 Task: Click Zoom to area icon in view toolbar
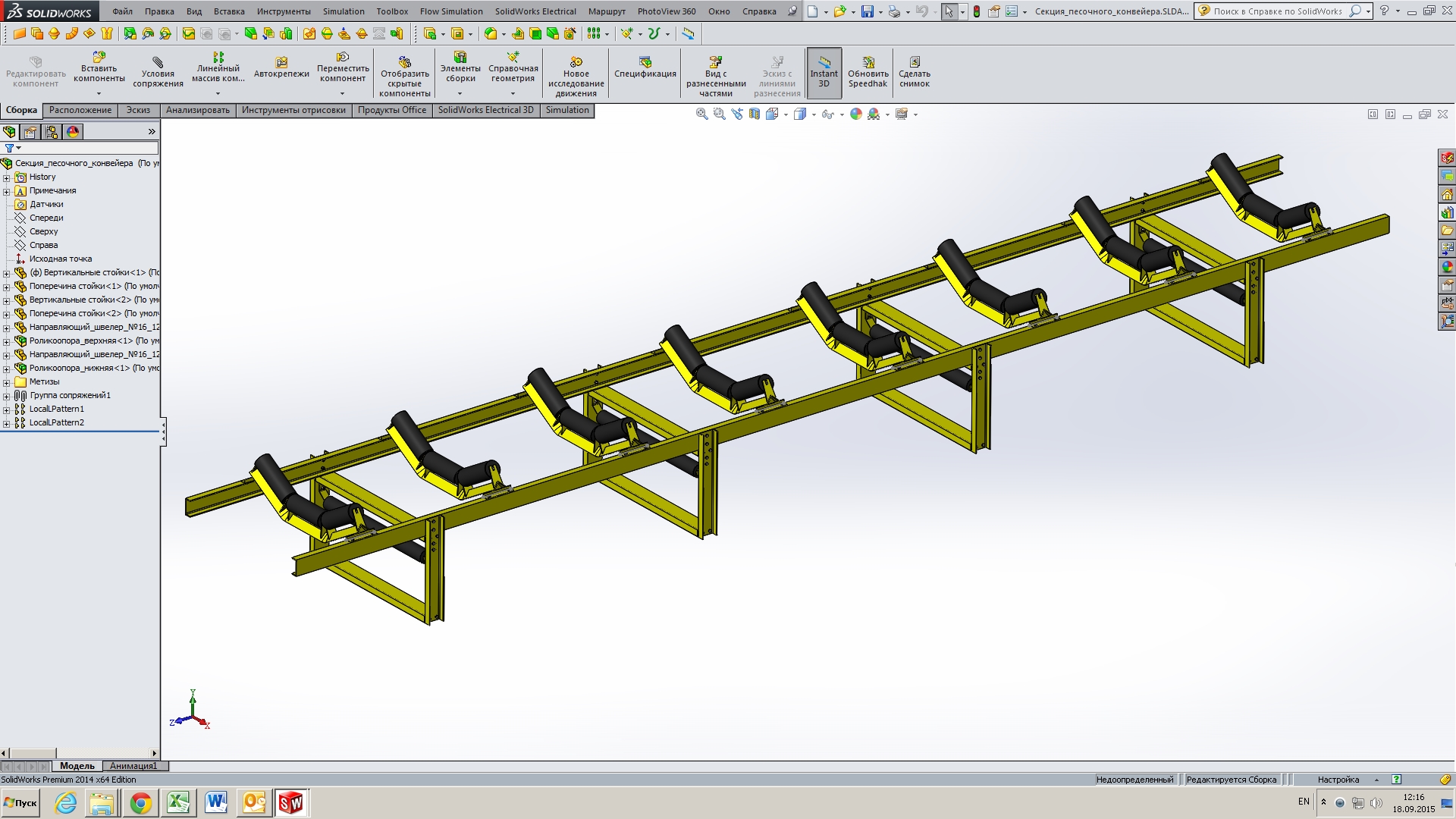point(720,114)
